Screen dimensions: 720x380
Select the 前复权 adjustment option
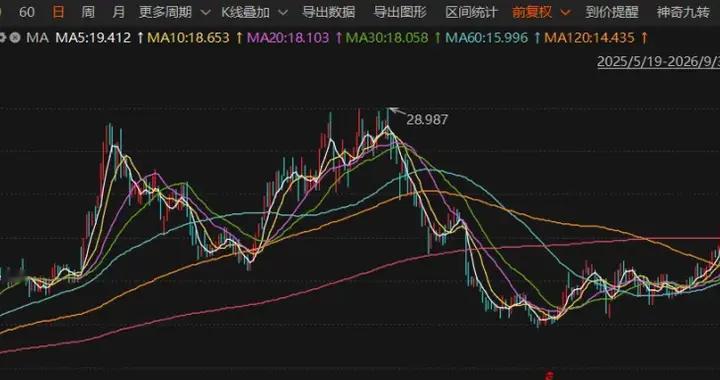[x=532, y=12]
